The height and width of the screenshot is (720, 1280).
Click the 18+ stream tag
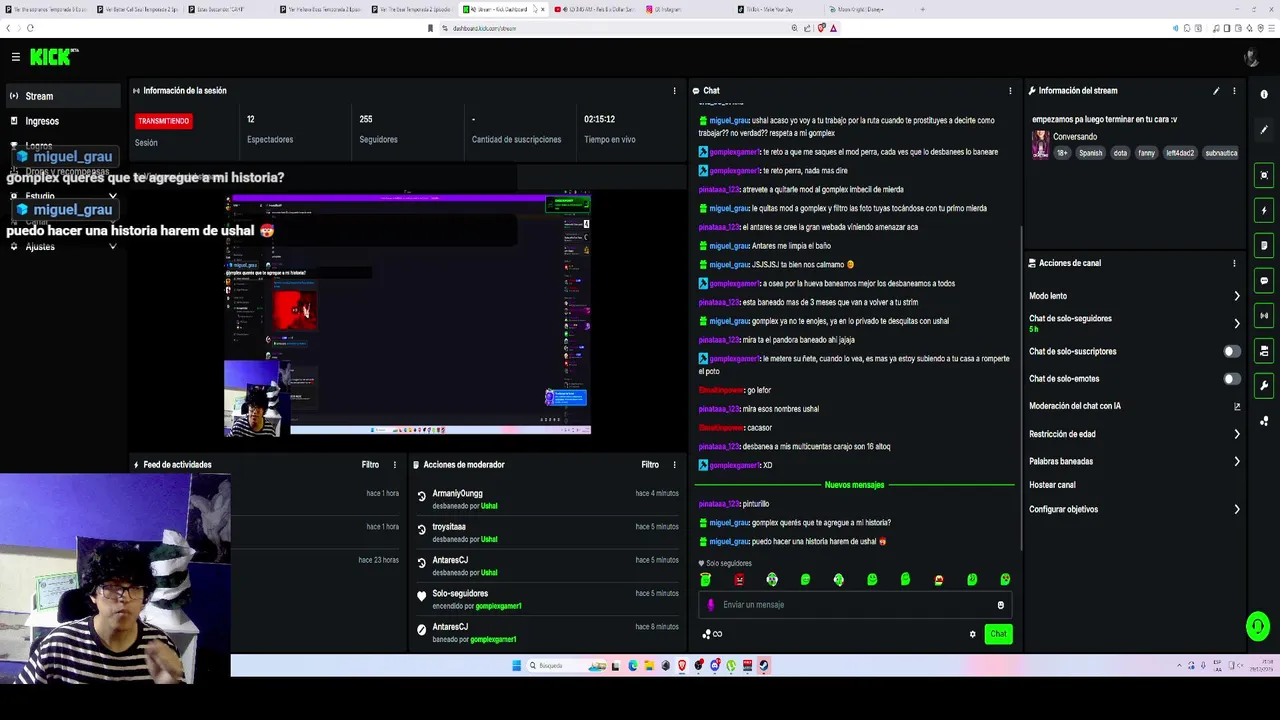coord(1062,153)
